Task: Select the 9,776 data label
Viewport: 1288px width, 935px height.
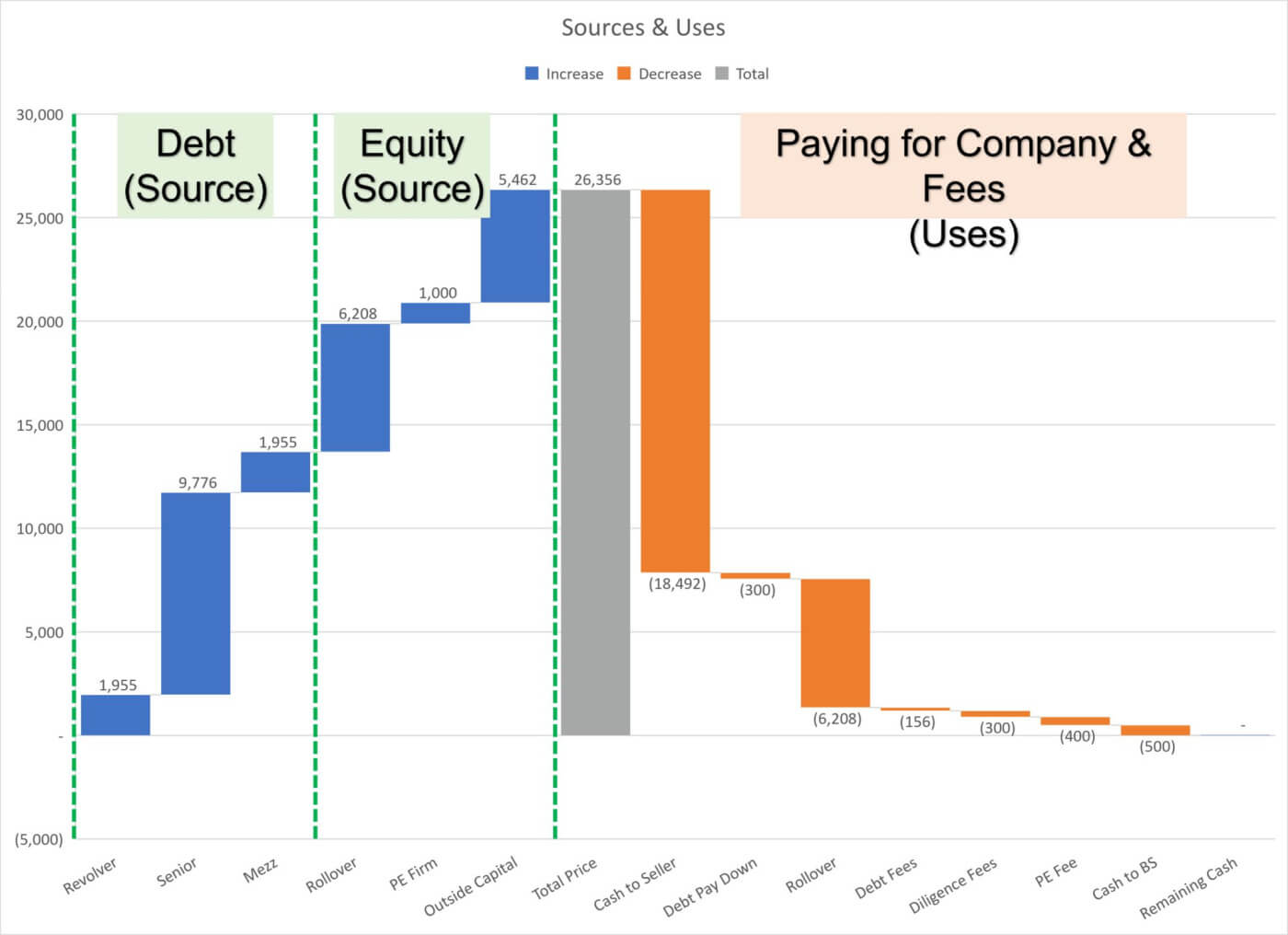Action: coord(198,483)
